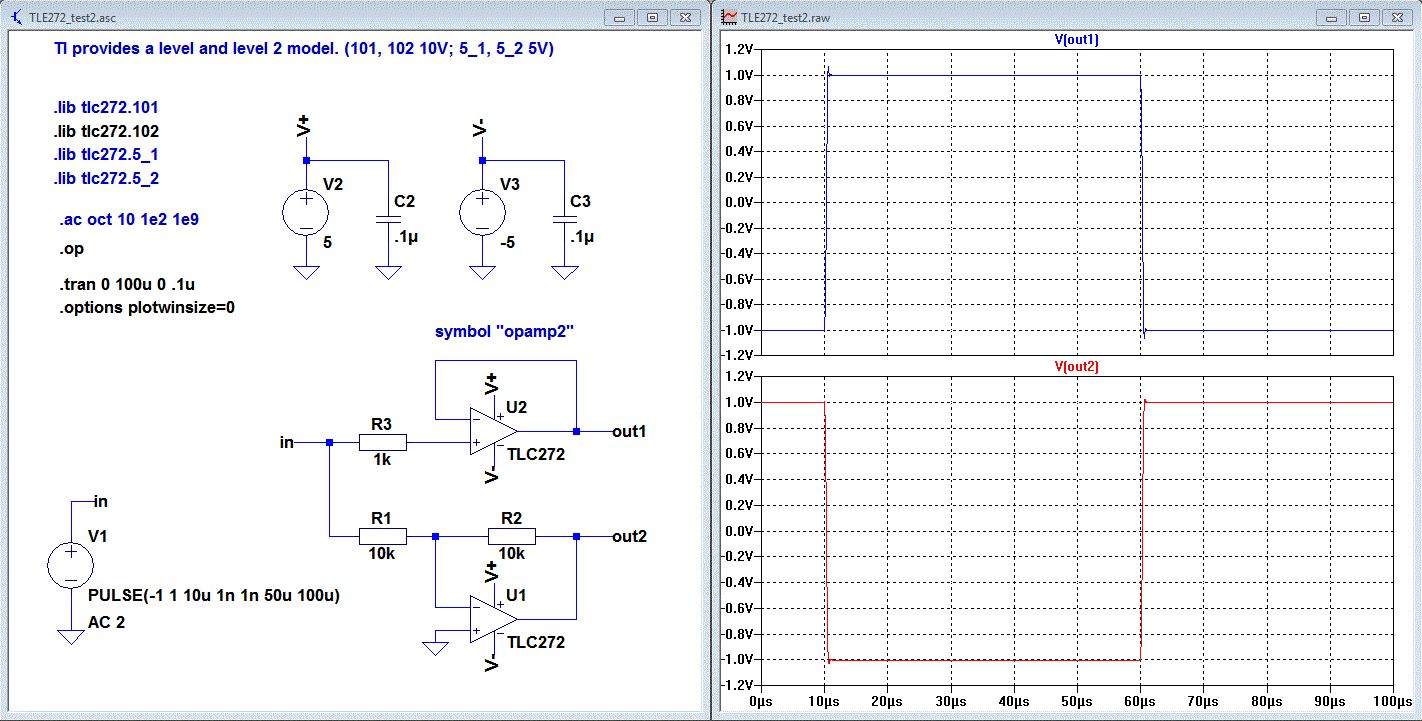This screenshot has height=721, width=1422.
Task: Click the V1 pulse voltage source symbol
Action: 71,566
